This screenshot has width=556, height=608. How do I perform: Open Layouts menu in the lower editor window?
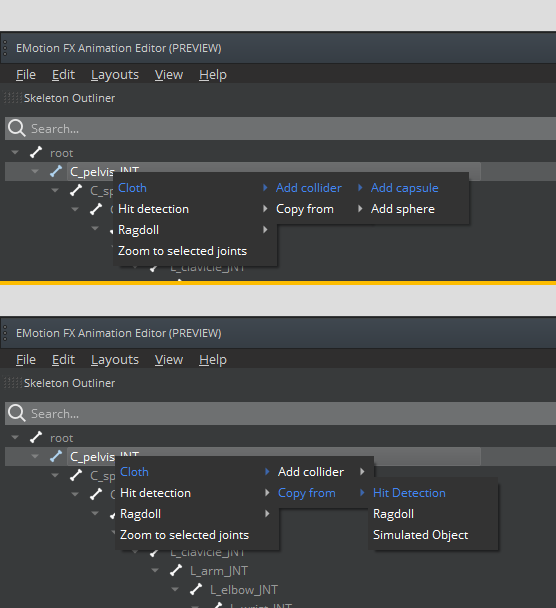[x=115, y=359]
